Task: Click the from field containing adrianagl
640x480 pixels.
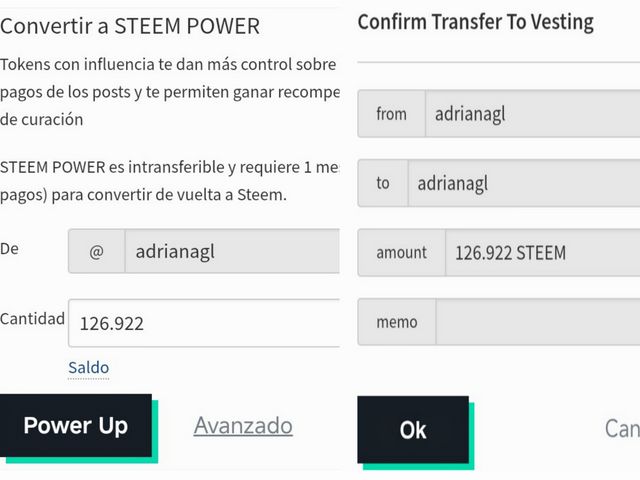Action: click(x=532, y=114)
